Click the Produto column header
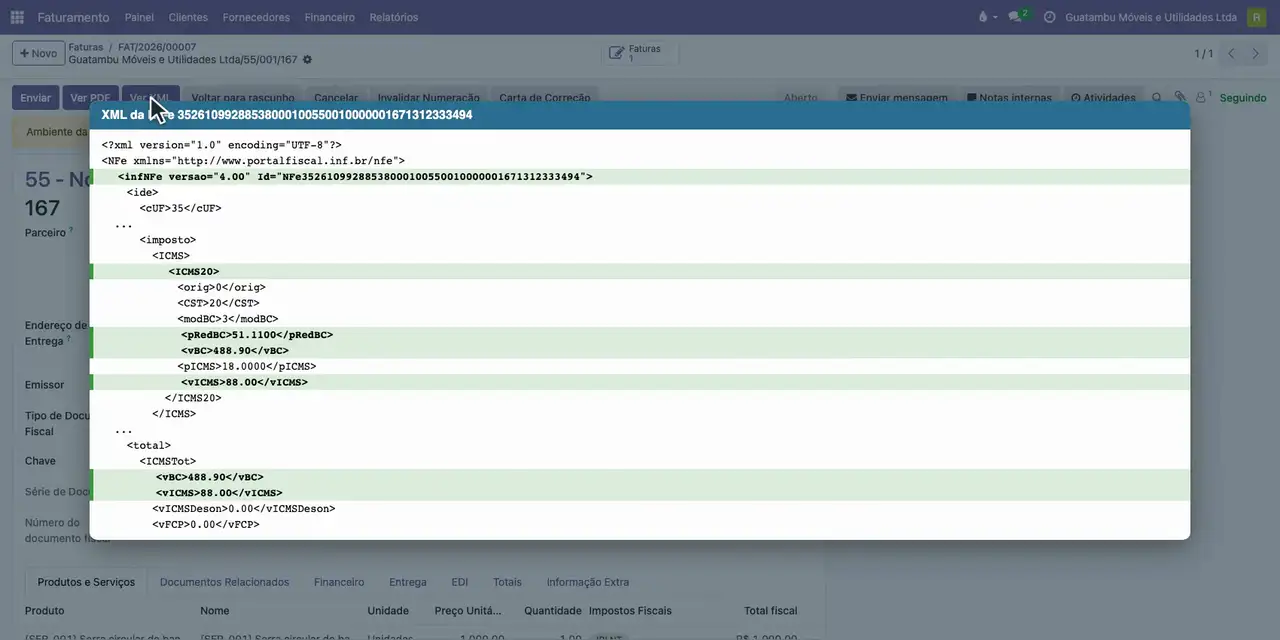Screen dimensions: 1280x640 (45, 610)
